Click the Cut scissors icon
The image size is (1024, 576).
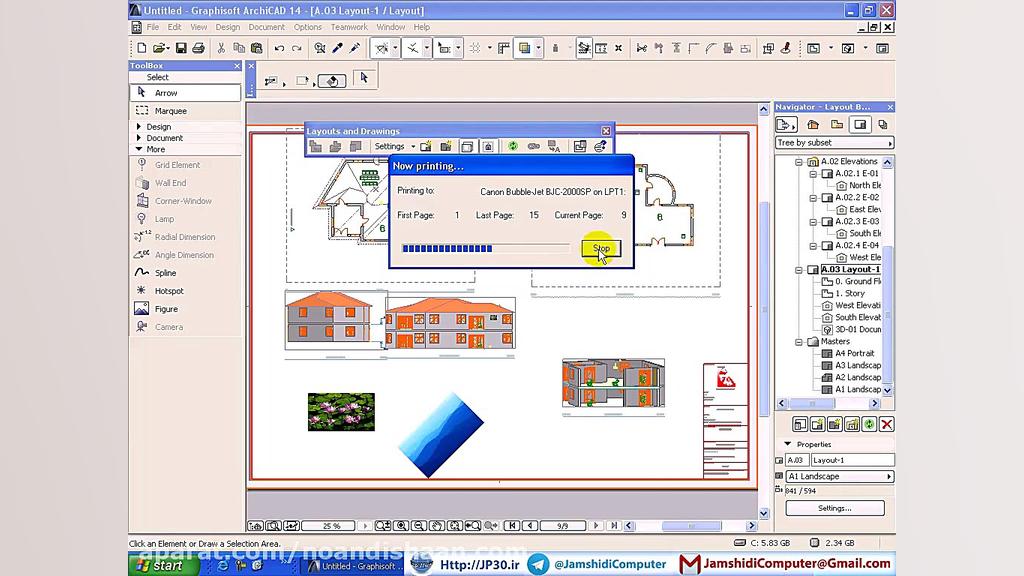[221, 48]
